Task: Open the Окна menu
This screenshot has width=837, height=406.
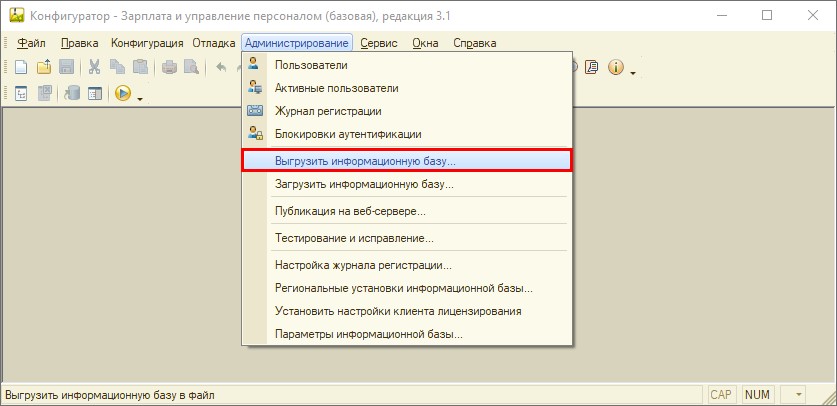Action: (x=425, y=43)
